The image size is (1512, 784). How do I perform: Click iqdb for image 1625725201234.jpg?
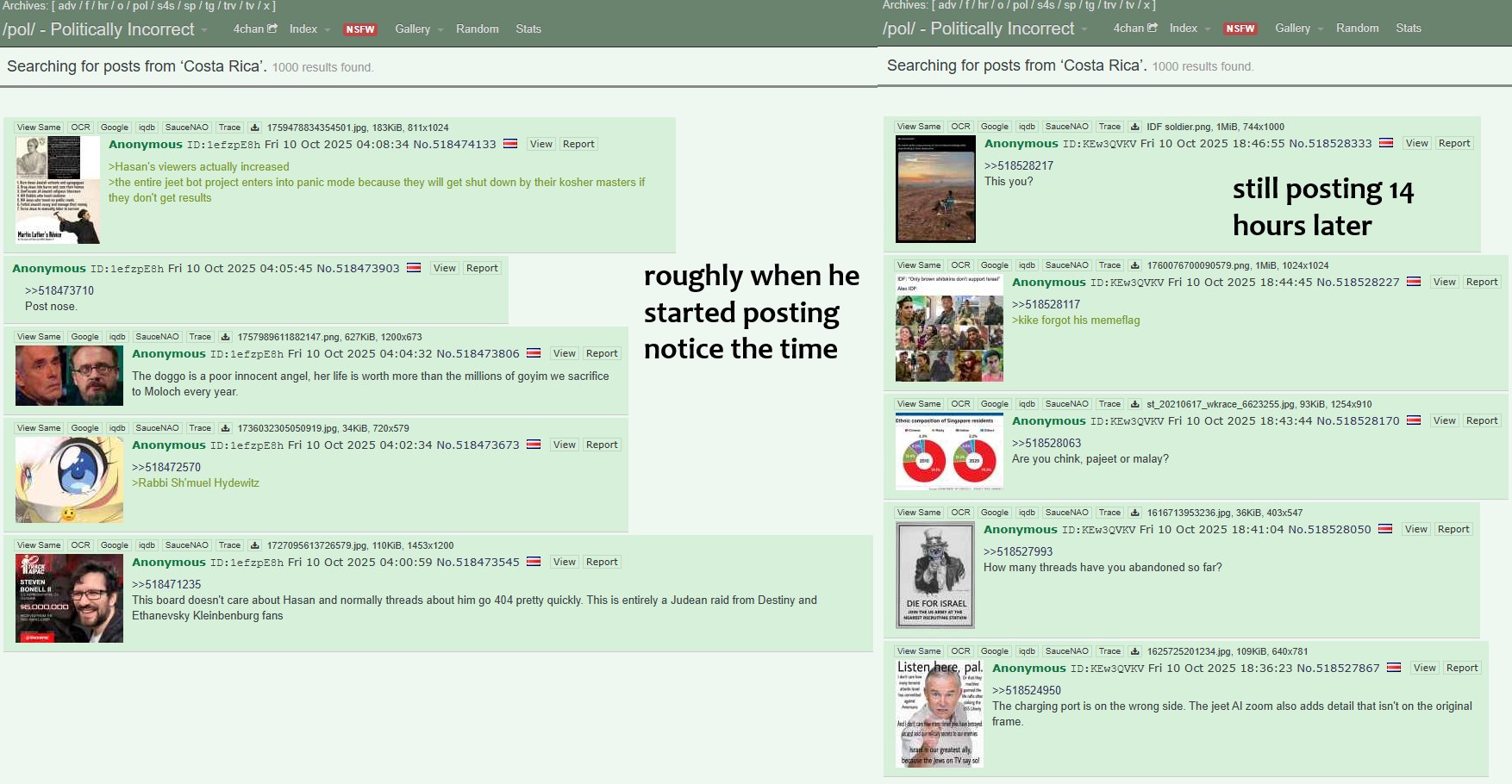(x=1027, y=651)
